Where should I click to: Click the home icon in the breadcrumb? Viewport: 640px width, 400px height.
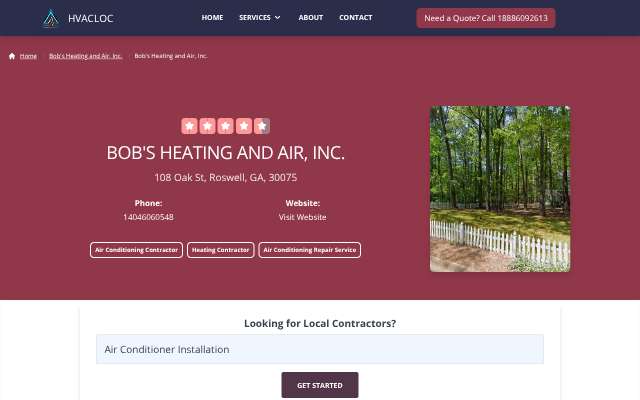12,56
